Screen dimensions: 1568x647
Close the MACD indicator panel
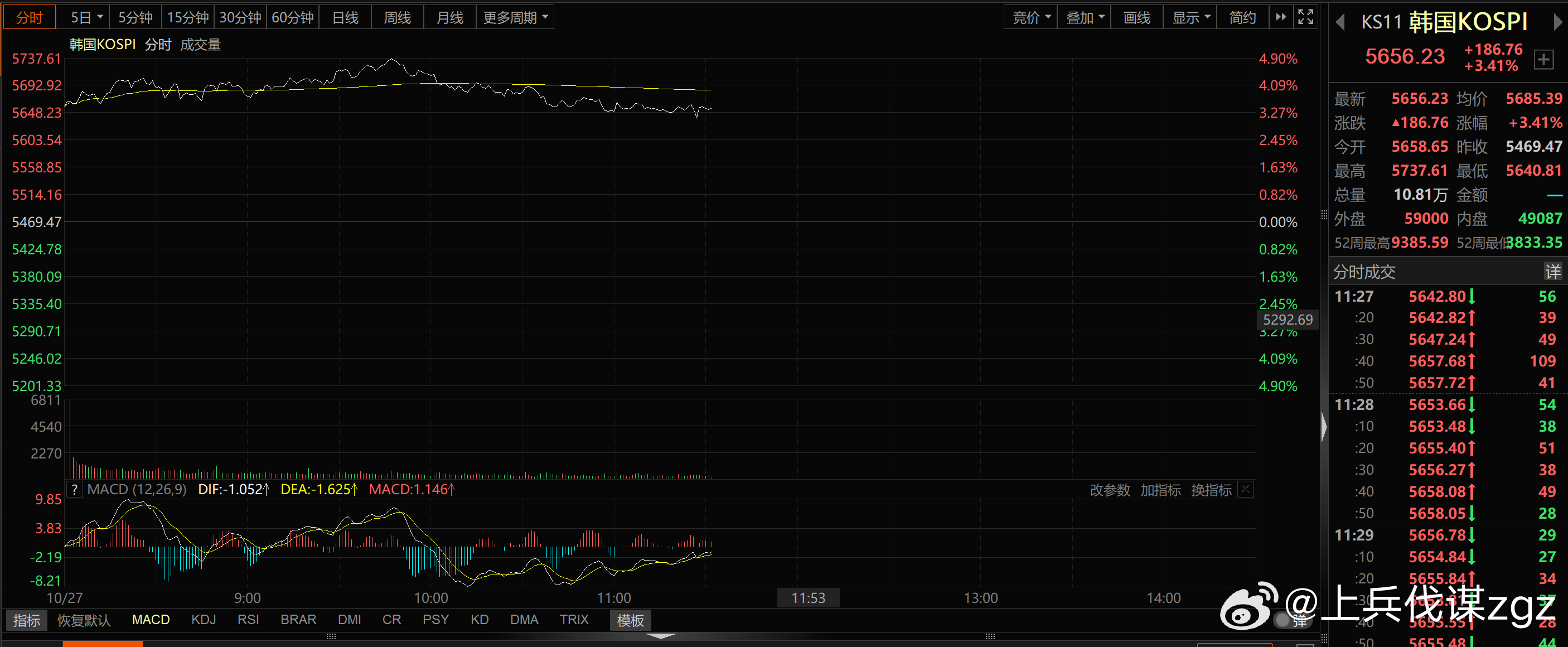pos(1245,489)
